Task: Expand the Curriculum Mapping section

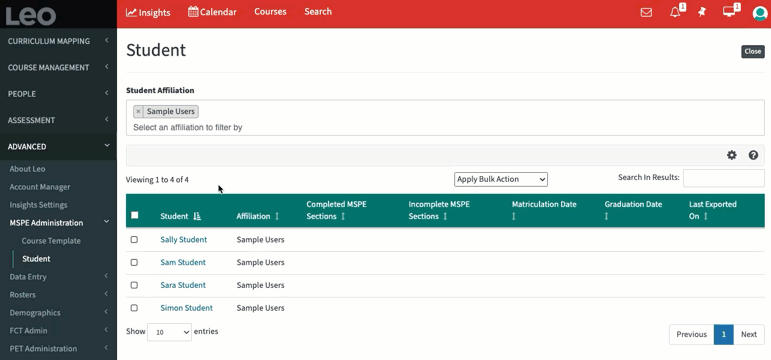Action: pos(58,41)
